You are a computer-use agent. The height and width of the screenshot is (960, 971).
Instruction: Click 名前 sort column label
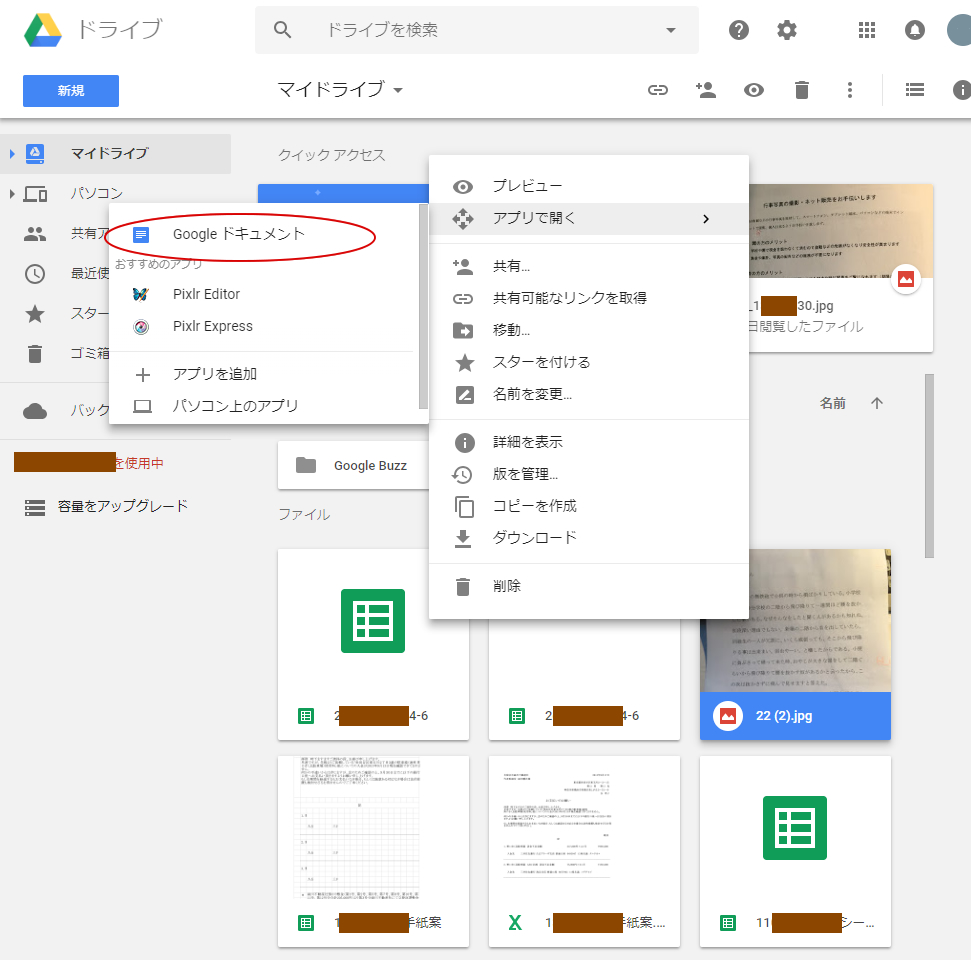(832, 404)
